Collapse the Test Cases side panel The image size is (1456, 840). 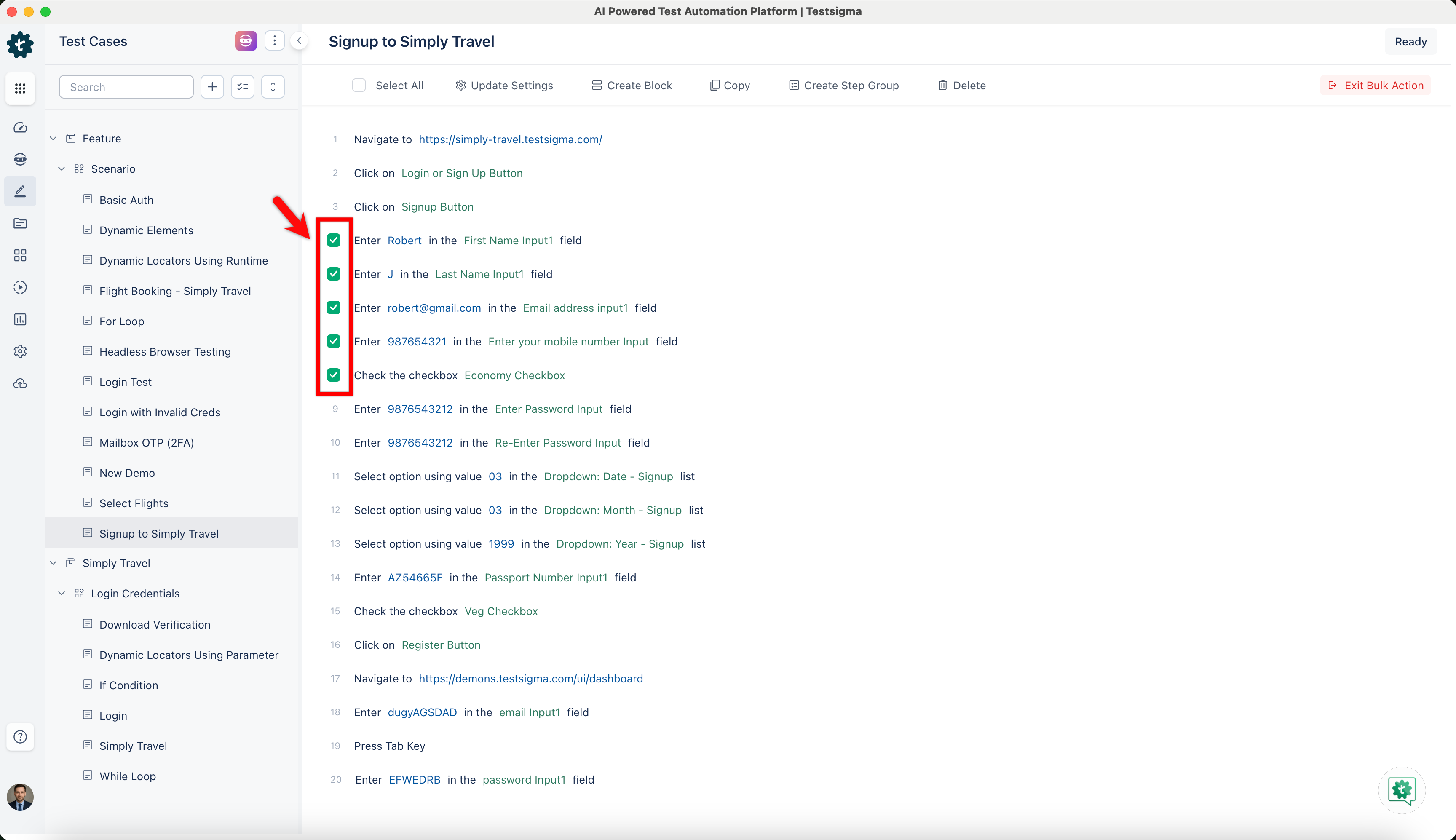[x=300, y=41]
